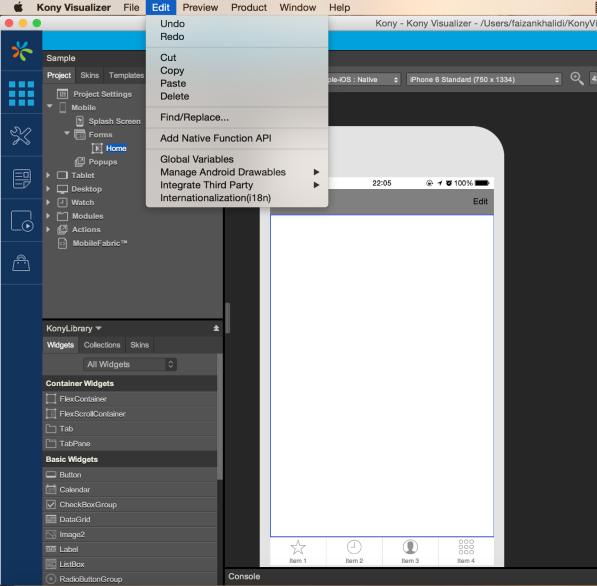Switch to the Collections tab
The width and height of the screenshot is (597, 586).
pos(102,345)
